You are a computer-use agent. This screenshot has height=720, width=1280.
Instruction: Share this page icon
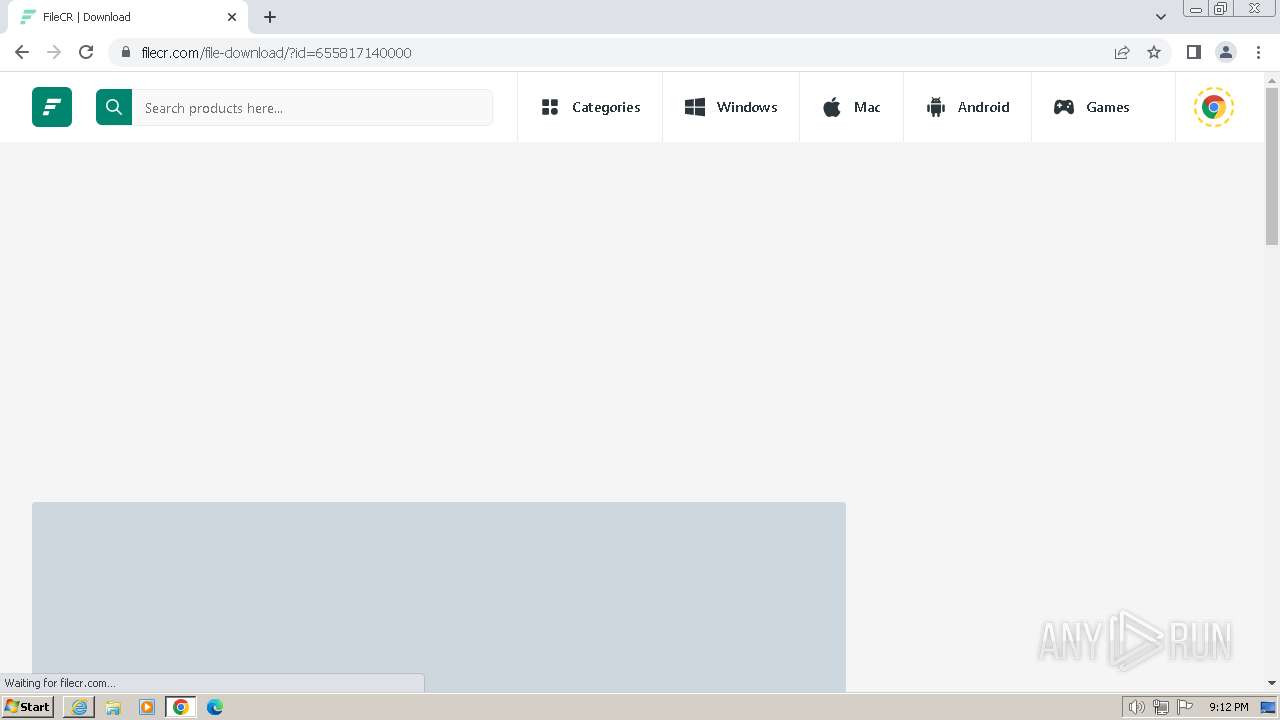[1122, 52]
